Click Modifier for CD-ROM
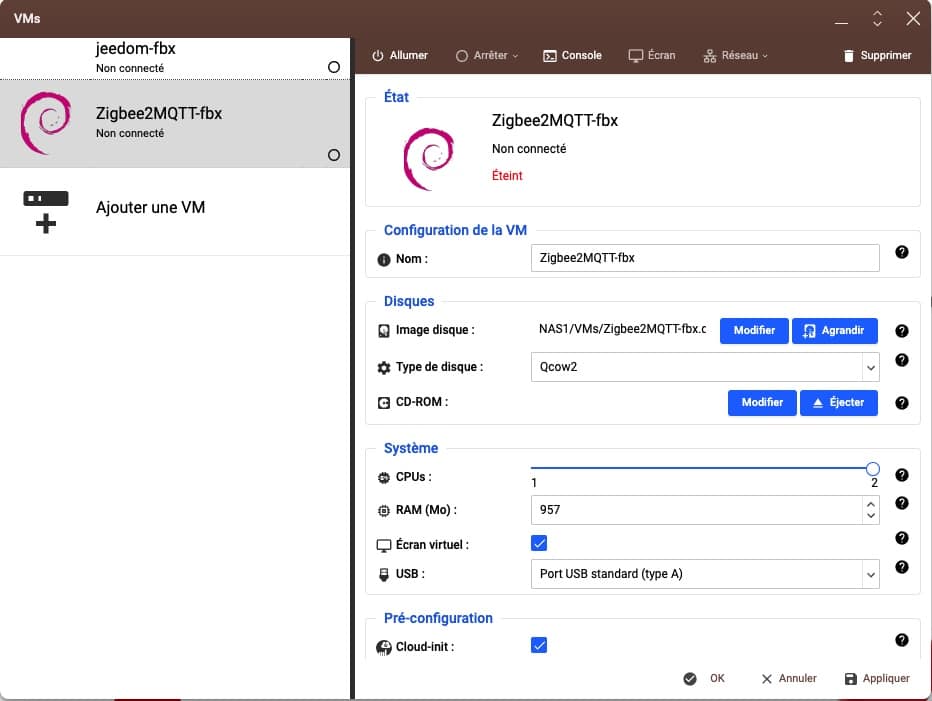Viewport: 932px width, 701px height. [762, 403]
